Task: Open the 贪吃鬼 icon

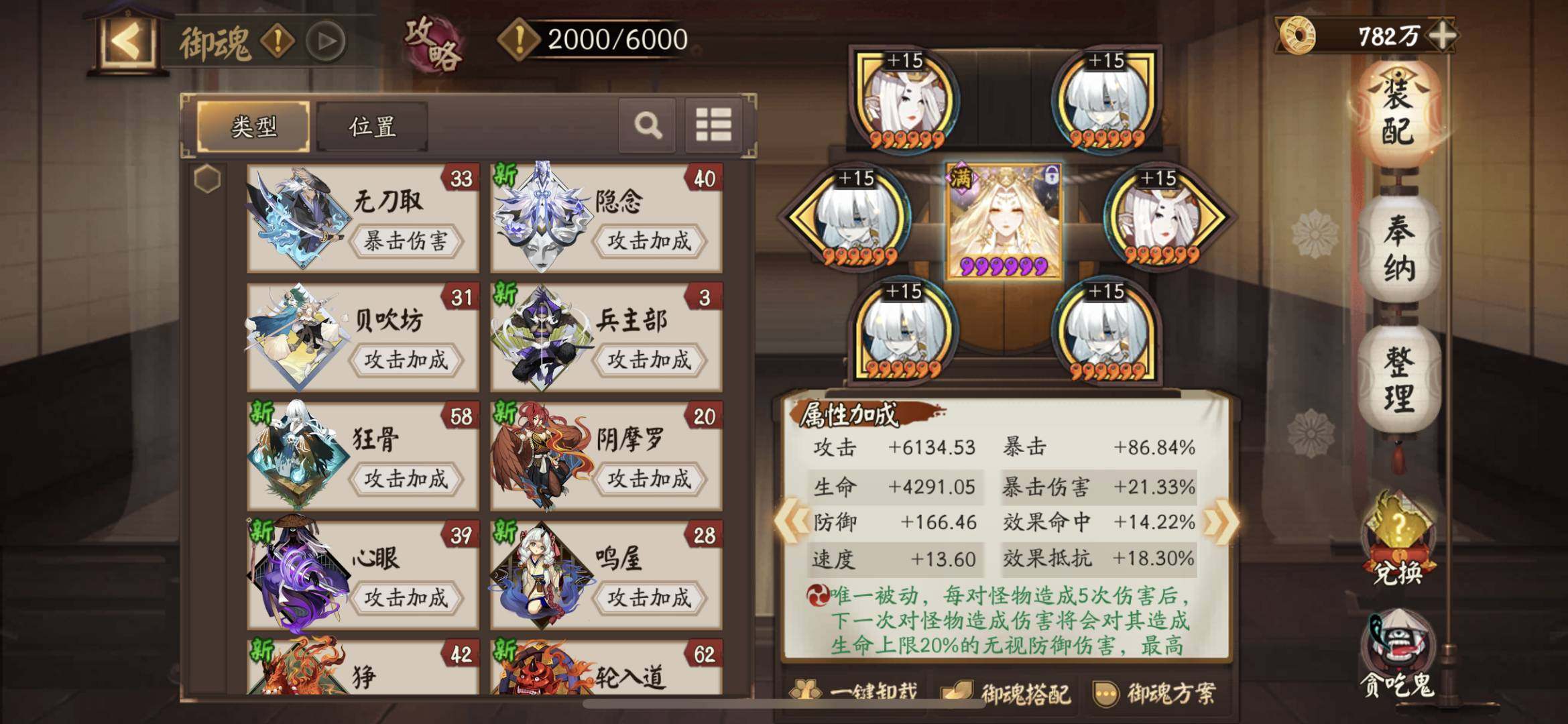Action: [1397, 655]
